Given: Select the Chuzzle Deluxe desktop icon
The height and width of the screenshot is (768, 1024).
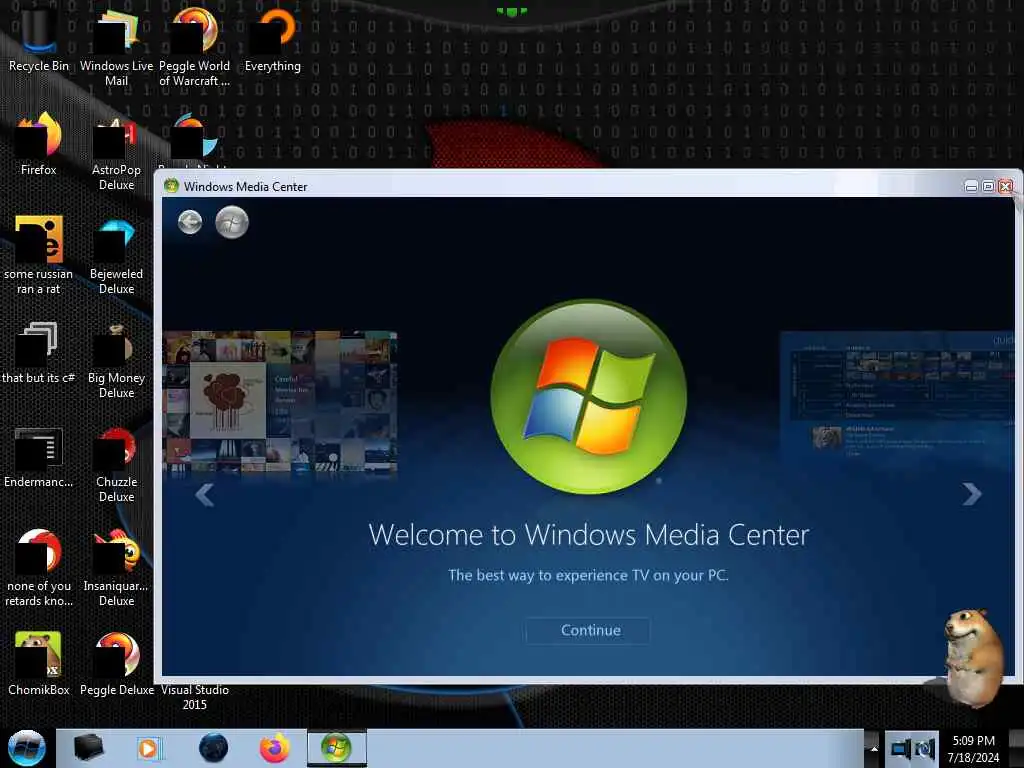Looking at the screenshot, I should (116, 464).
